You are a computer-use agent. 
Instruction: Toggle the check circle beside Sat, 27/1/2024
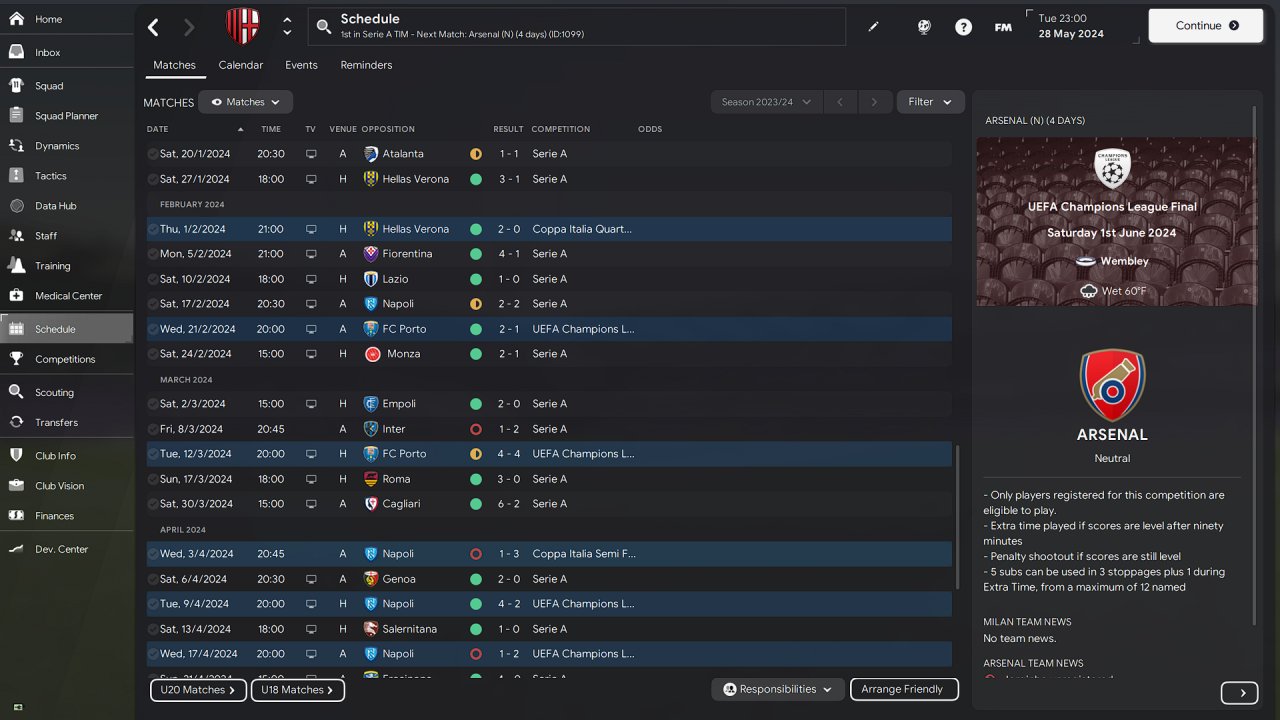(x=153, y=179)
